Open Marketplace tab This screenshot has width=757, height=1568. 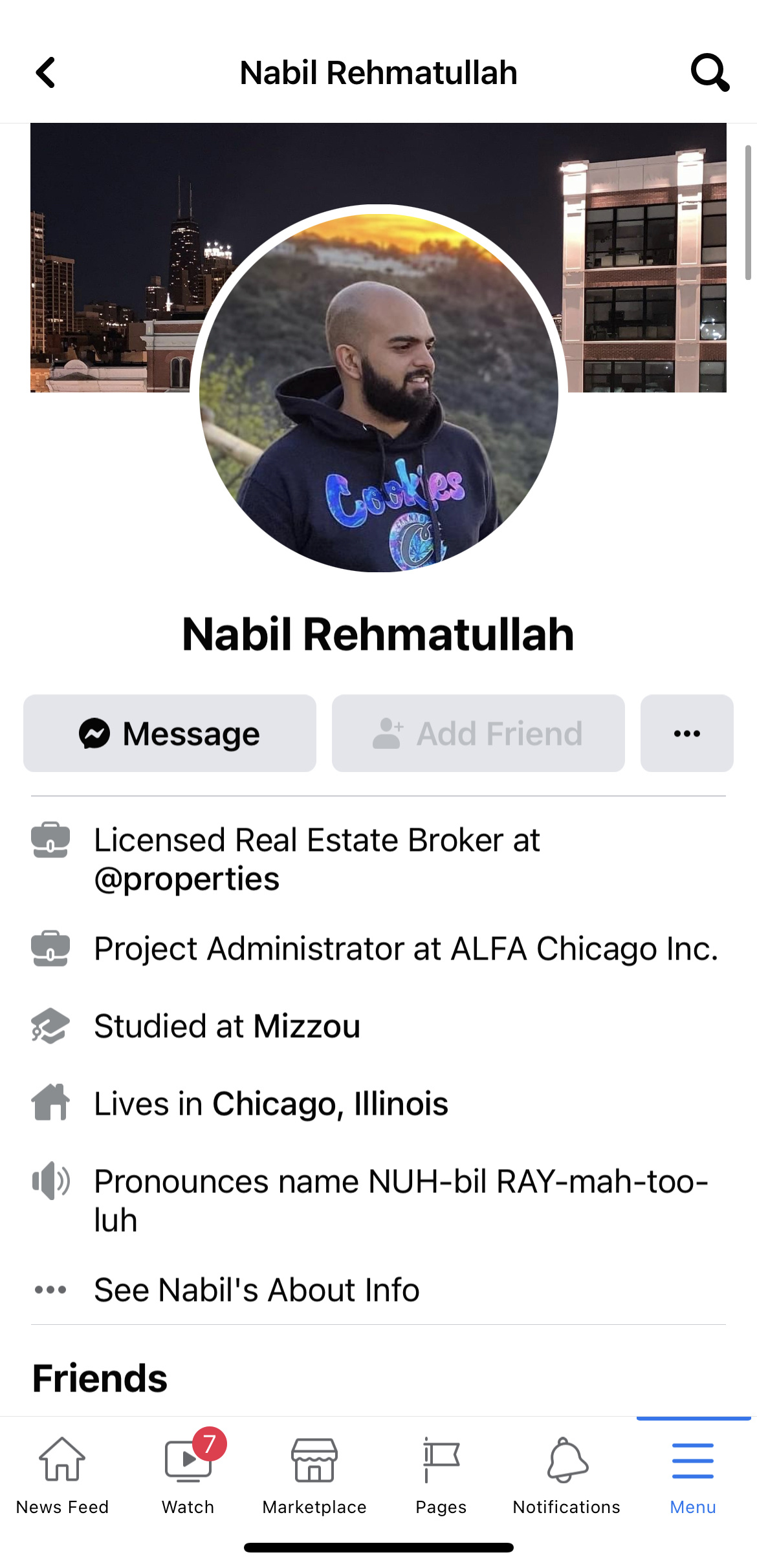314,1476
